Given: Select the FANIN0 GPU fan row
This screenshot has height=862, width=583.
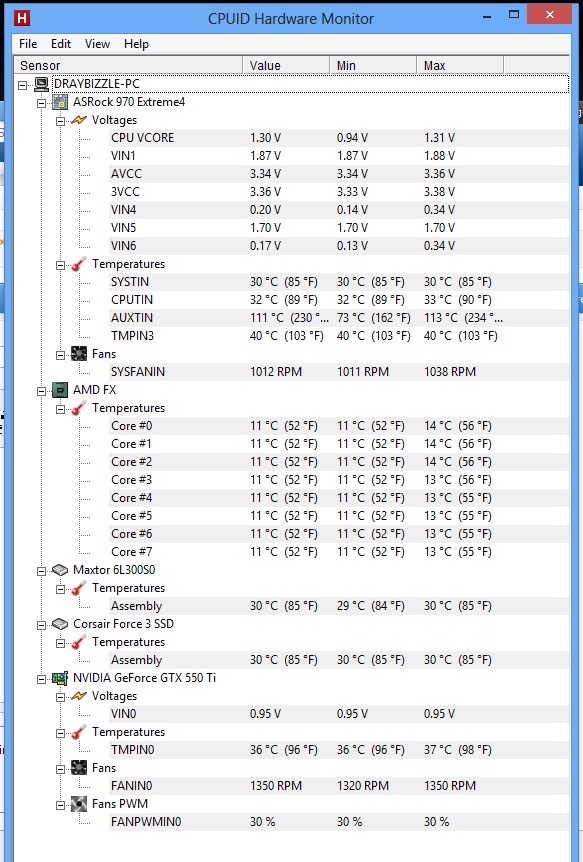Looking at the screenshot, I should 338,786.
